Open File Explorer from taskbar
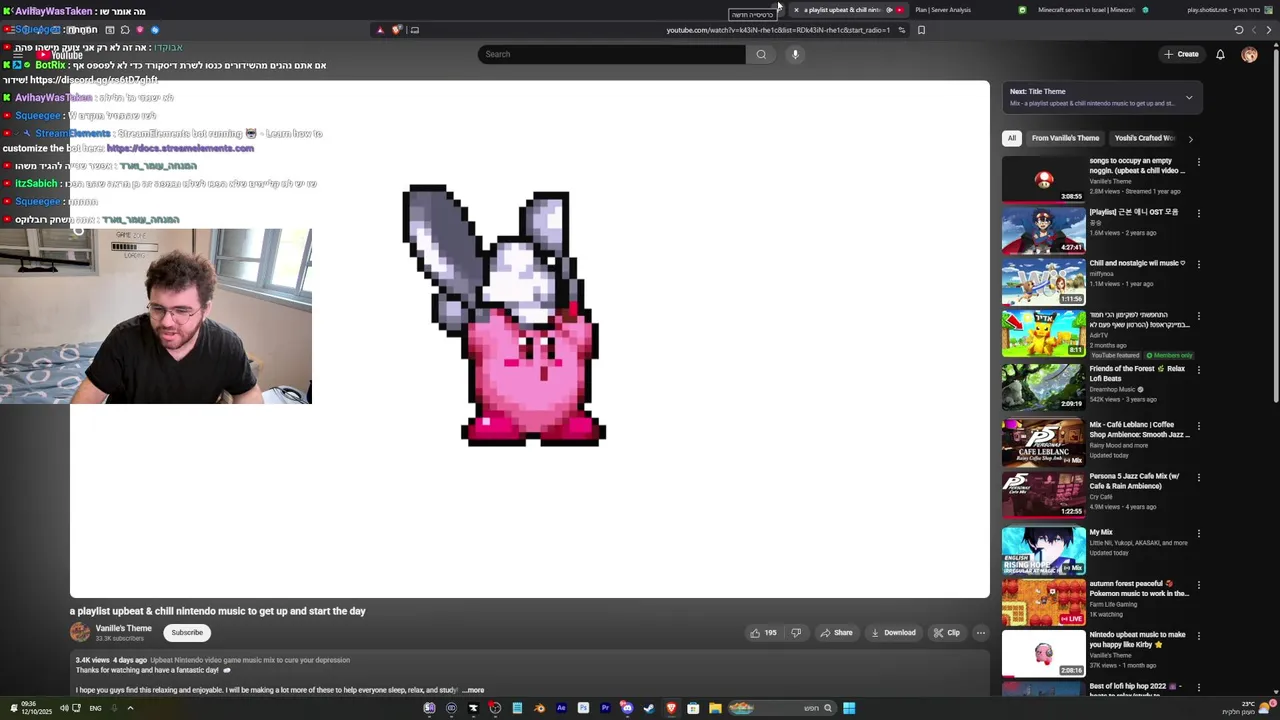The image size is (1280, 720). (715, 708)
